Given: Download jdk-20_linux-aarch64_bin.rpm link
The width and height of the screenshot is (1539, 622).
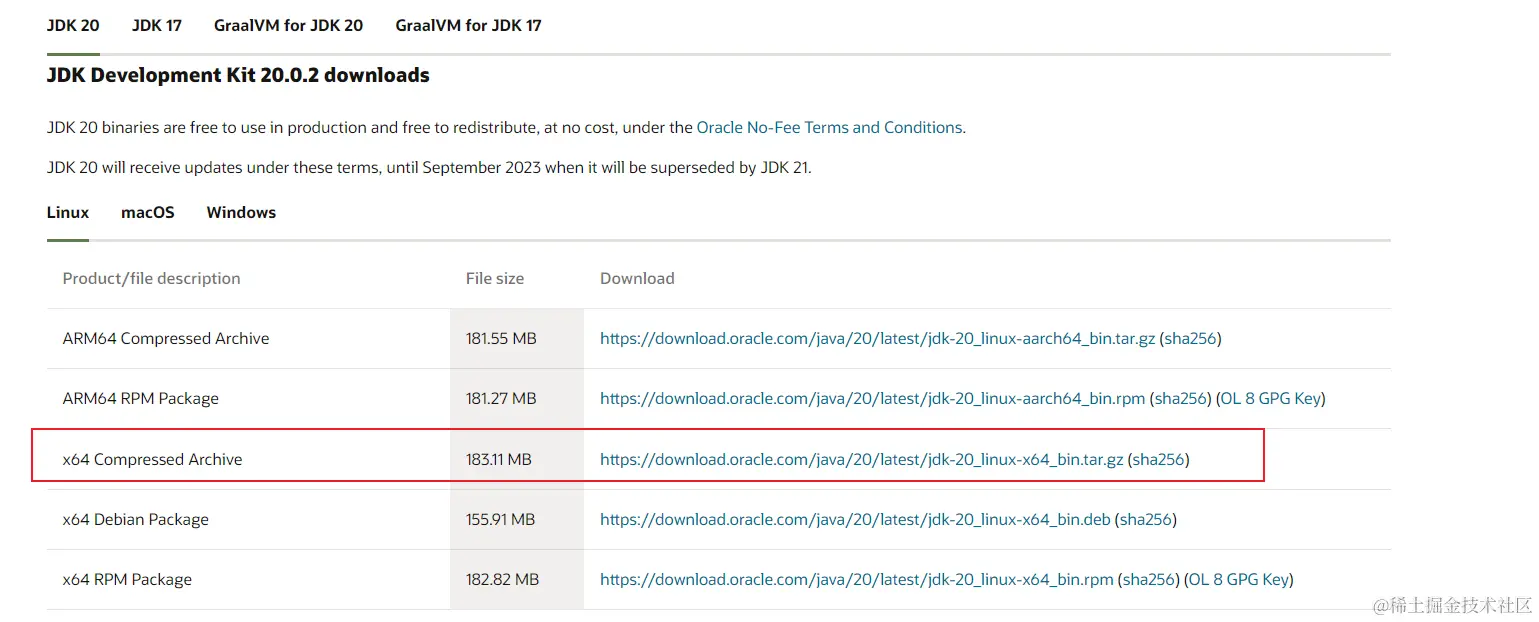Looking at the screenshot, I should tap(872, 398).
